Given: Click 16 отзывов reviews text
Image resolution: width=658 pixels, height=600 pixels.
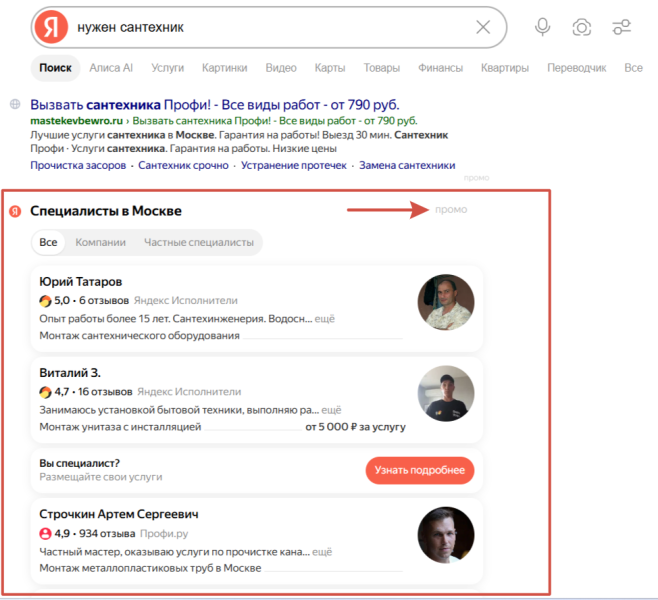Looking at the screenshot, I should pyautogui.click(x=105, y=392).
